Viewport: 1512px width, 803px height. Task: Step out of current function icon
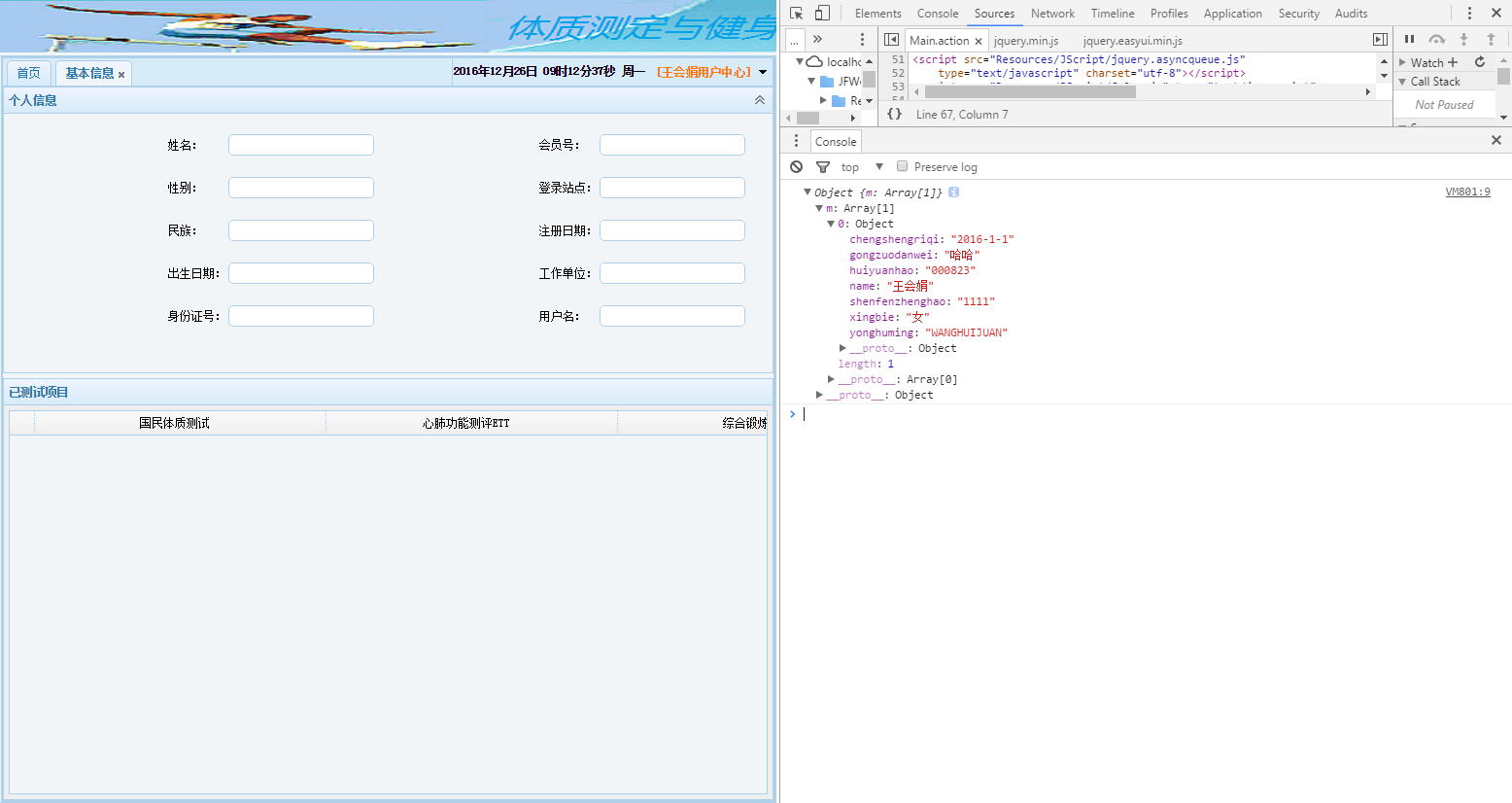click(1491, 39)
